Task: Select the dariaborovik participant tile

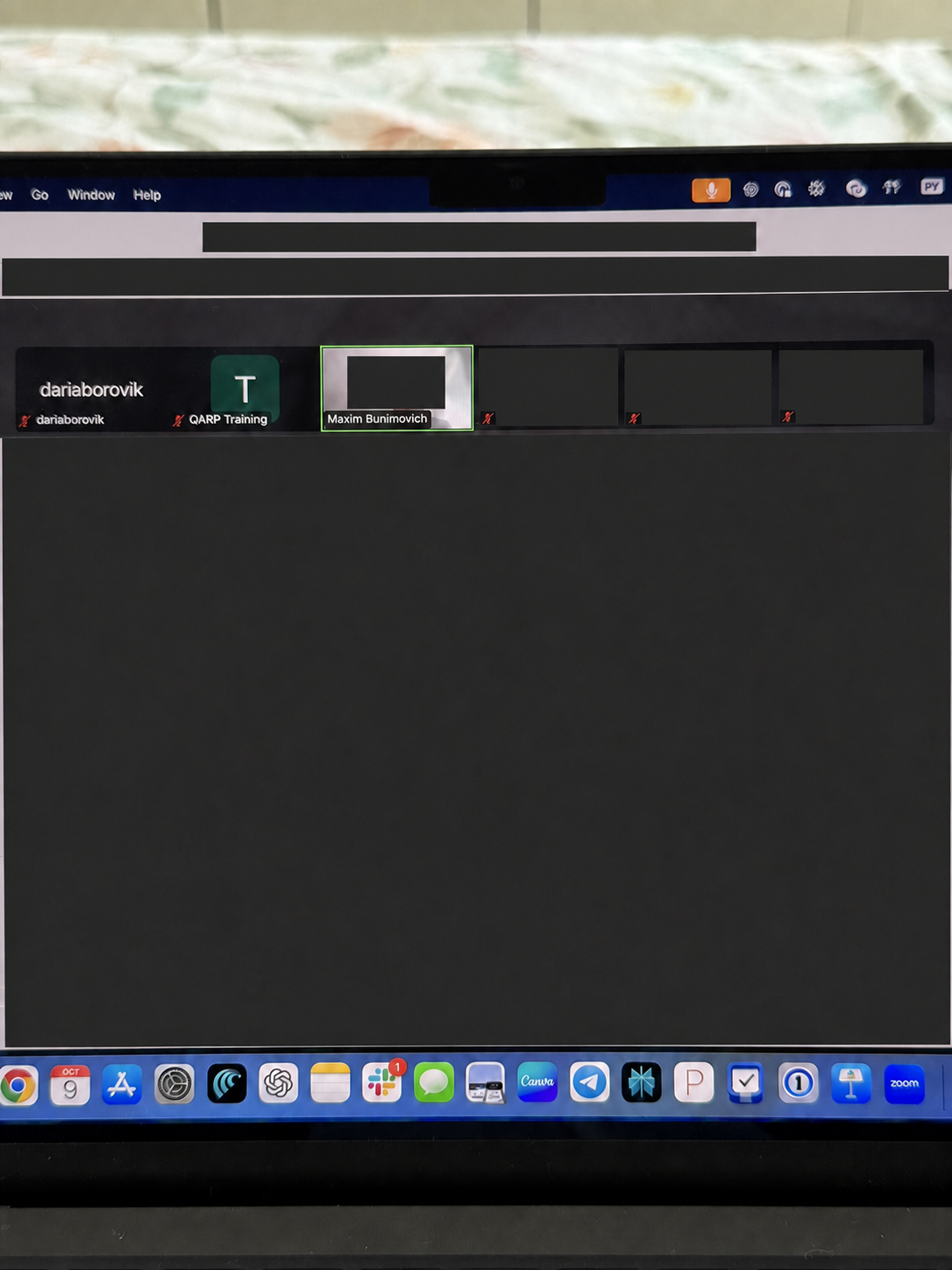Action: (91, 389)
